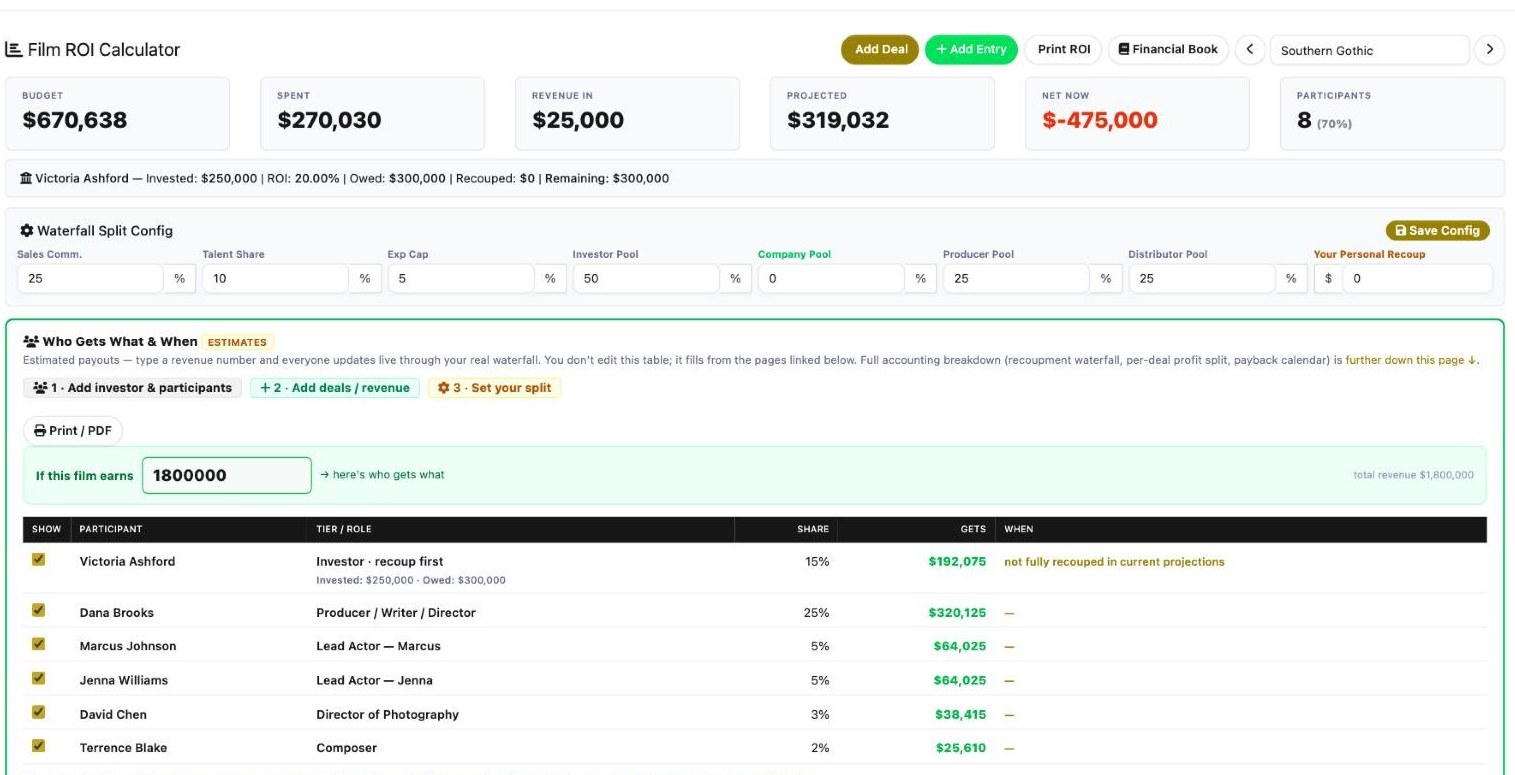Click the Sales Comm. percentage field
This screenshot has height=775, width=1515.
[90, 279]
